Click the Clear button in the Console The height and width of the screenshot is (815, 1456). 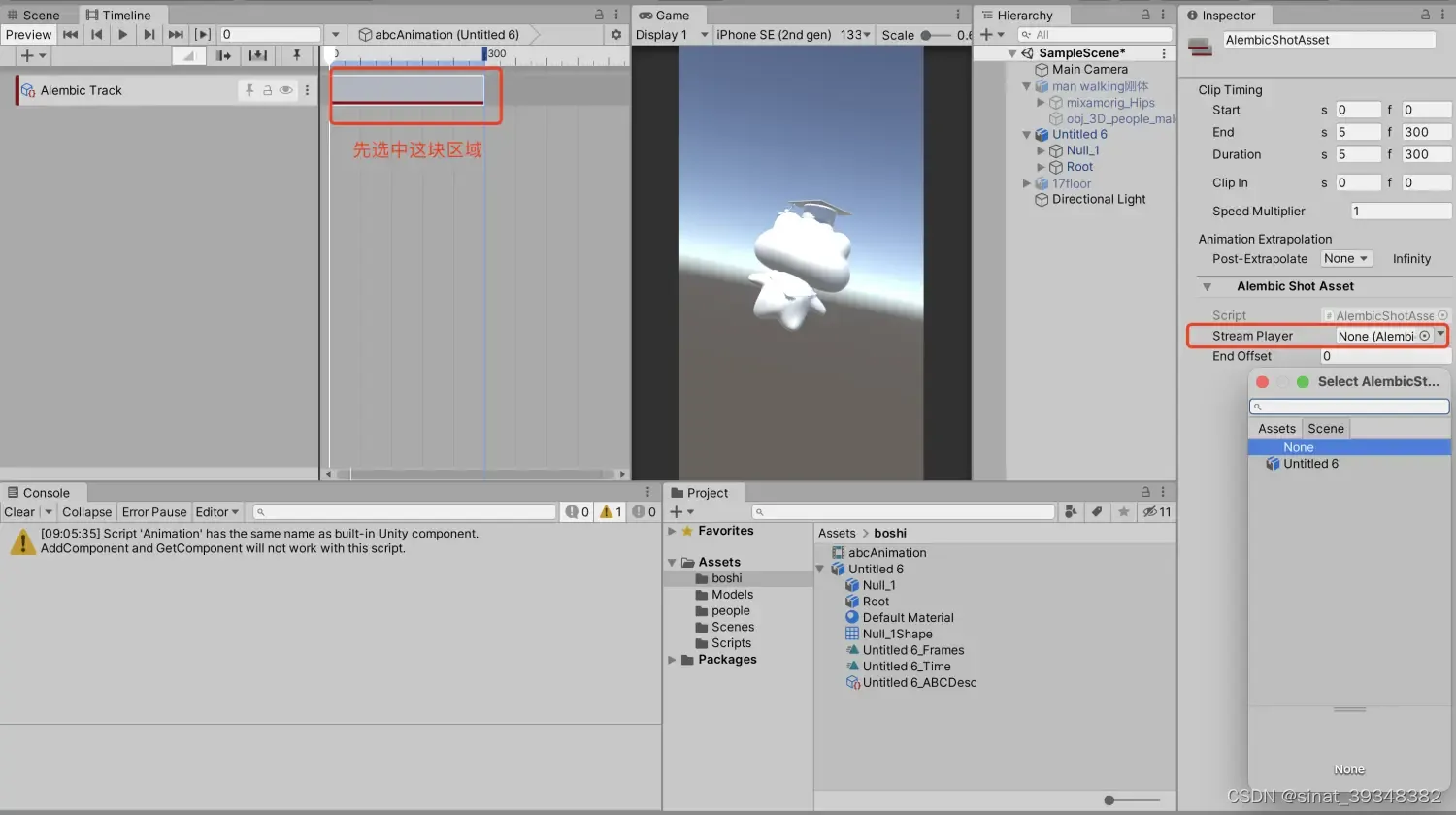pyautogui.click(x=17, y=511)
